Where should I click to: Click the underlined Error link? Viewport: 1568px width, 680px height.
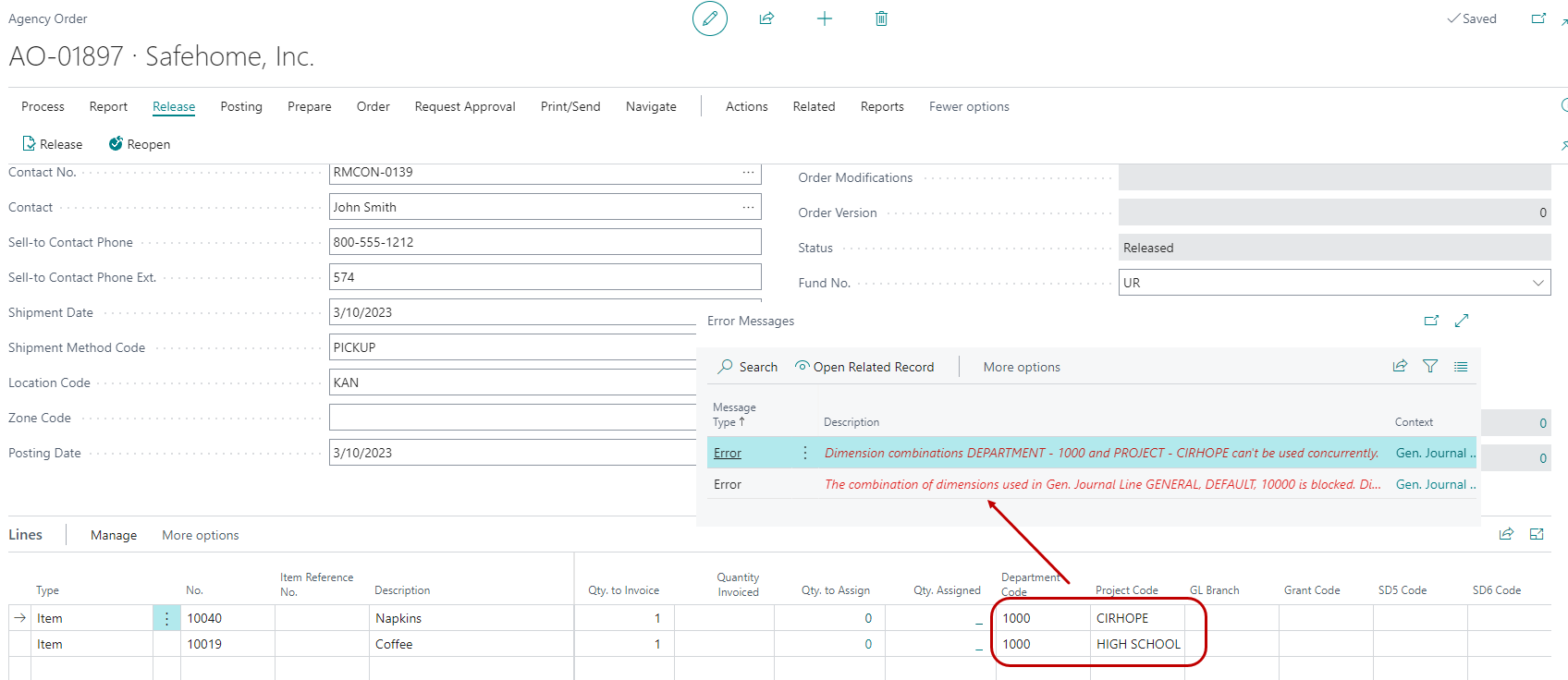(x=728, y=453)
